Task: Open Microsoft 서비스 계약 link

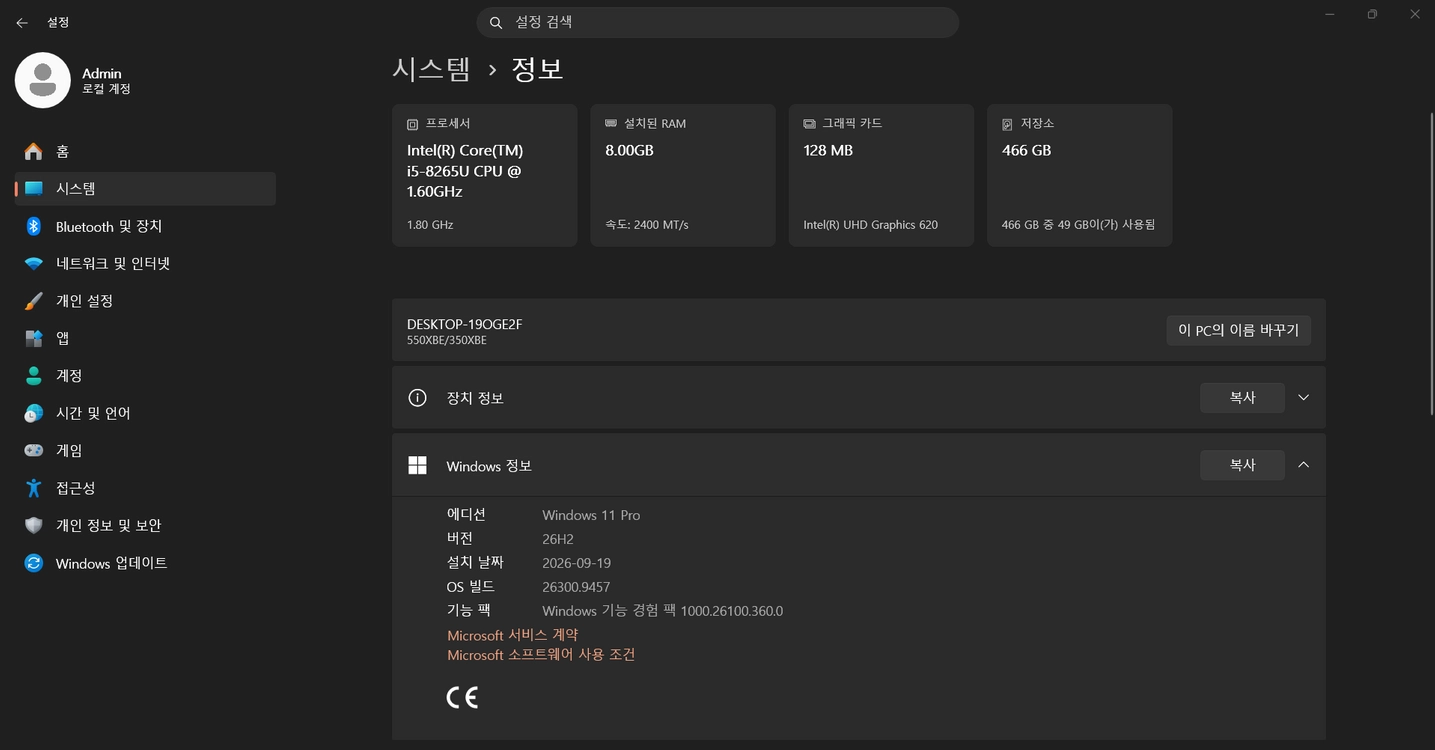Action: pos(513,635)
